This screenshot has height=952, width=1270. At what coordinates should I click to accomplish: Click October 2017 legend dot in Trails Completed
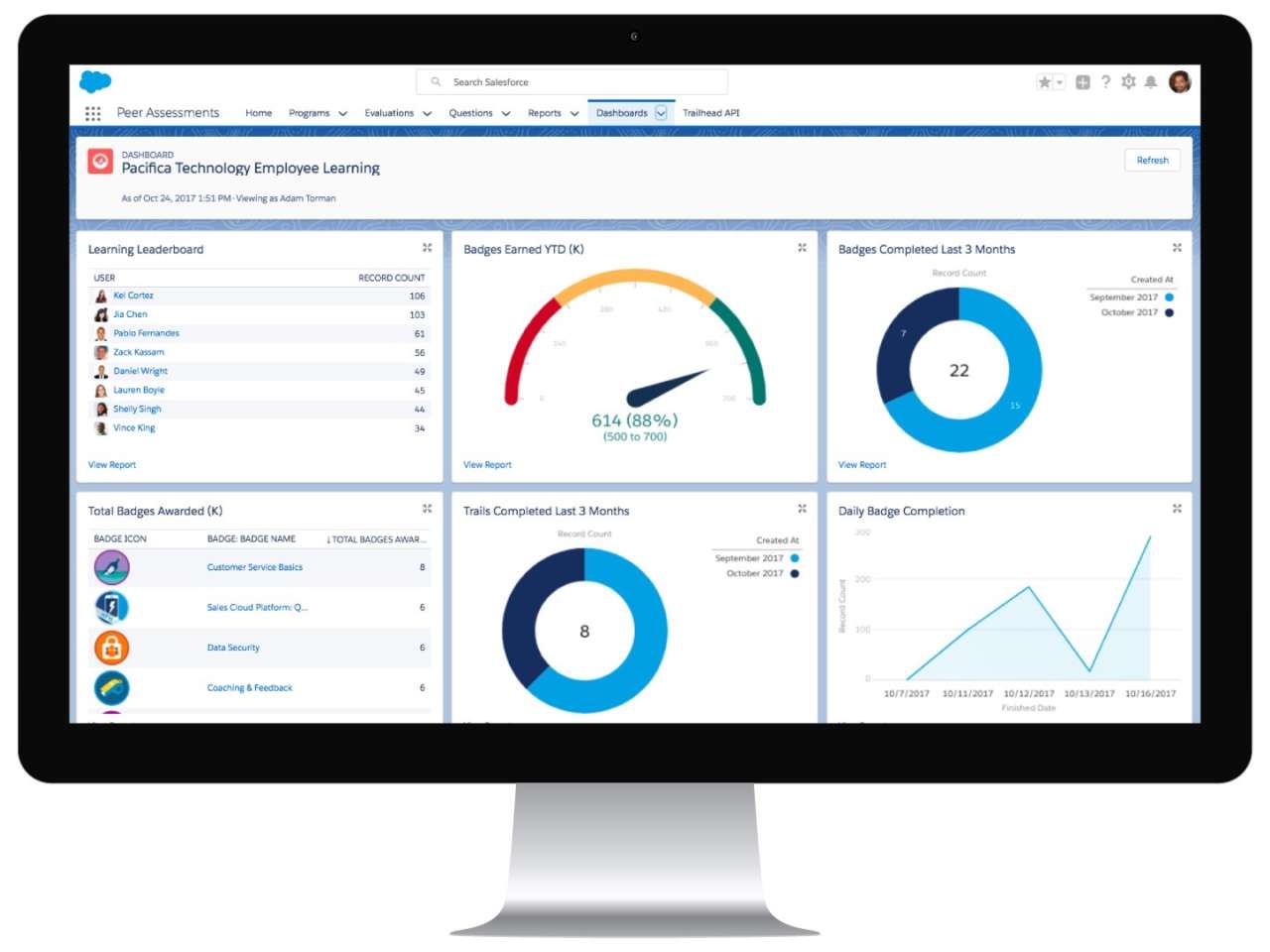pyautogui.click(x=794, y=573)
